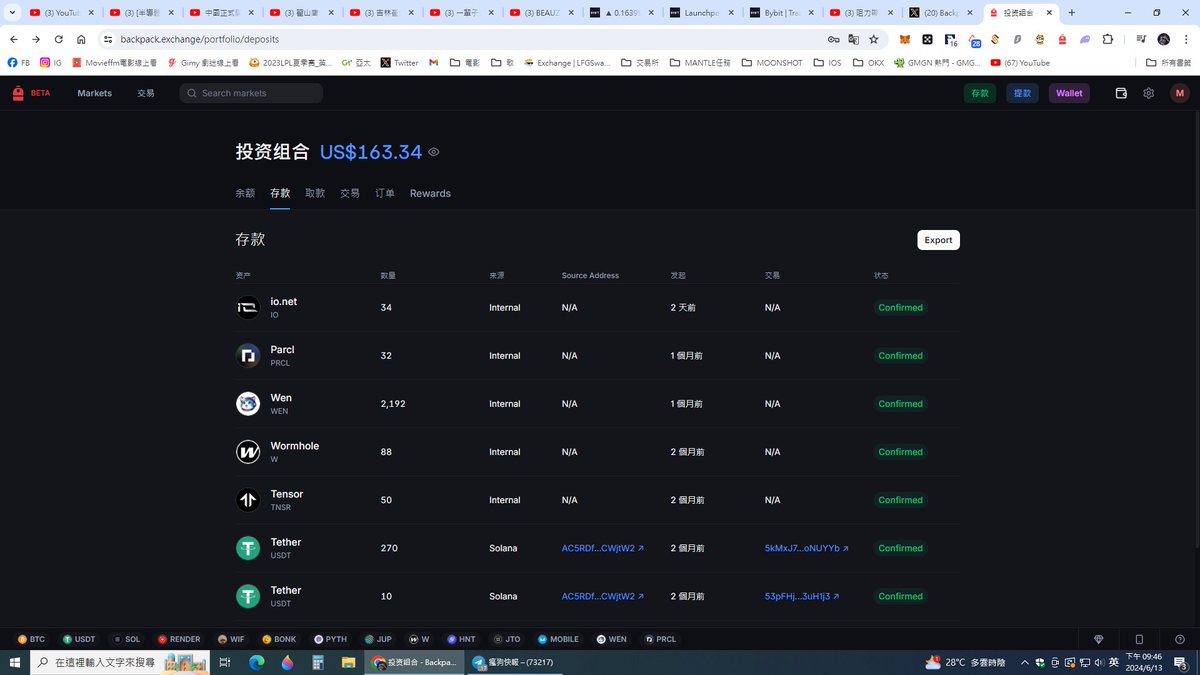Switch to the Bybit browser tab

point(782,13)
